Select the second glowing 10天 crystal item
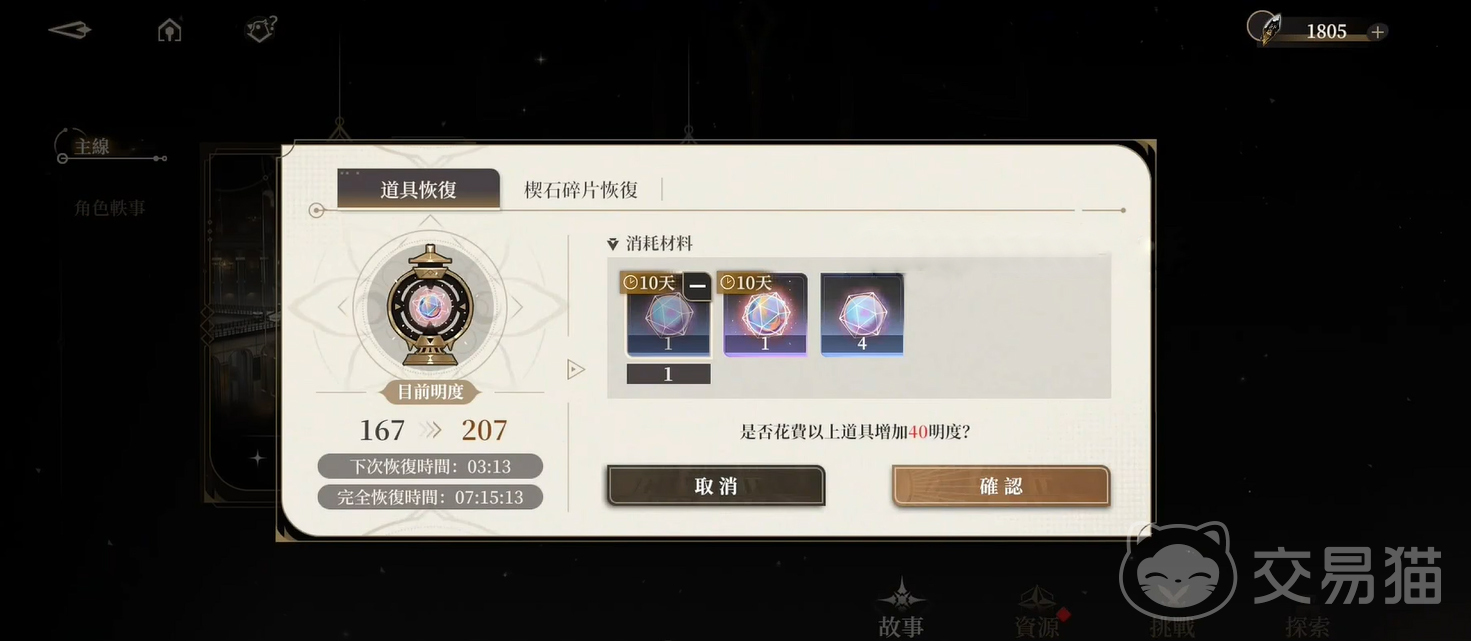The image size is (1471, 641). (x=765, y=314)
